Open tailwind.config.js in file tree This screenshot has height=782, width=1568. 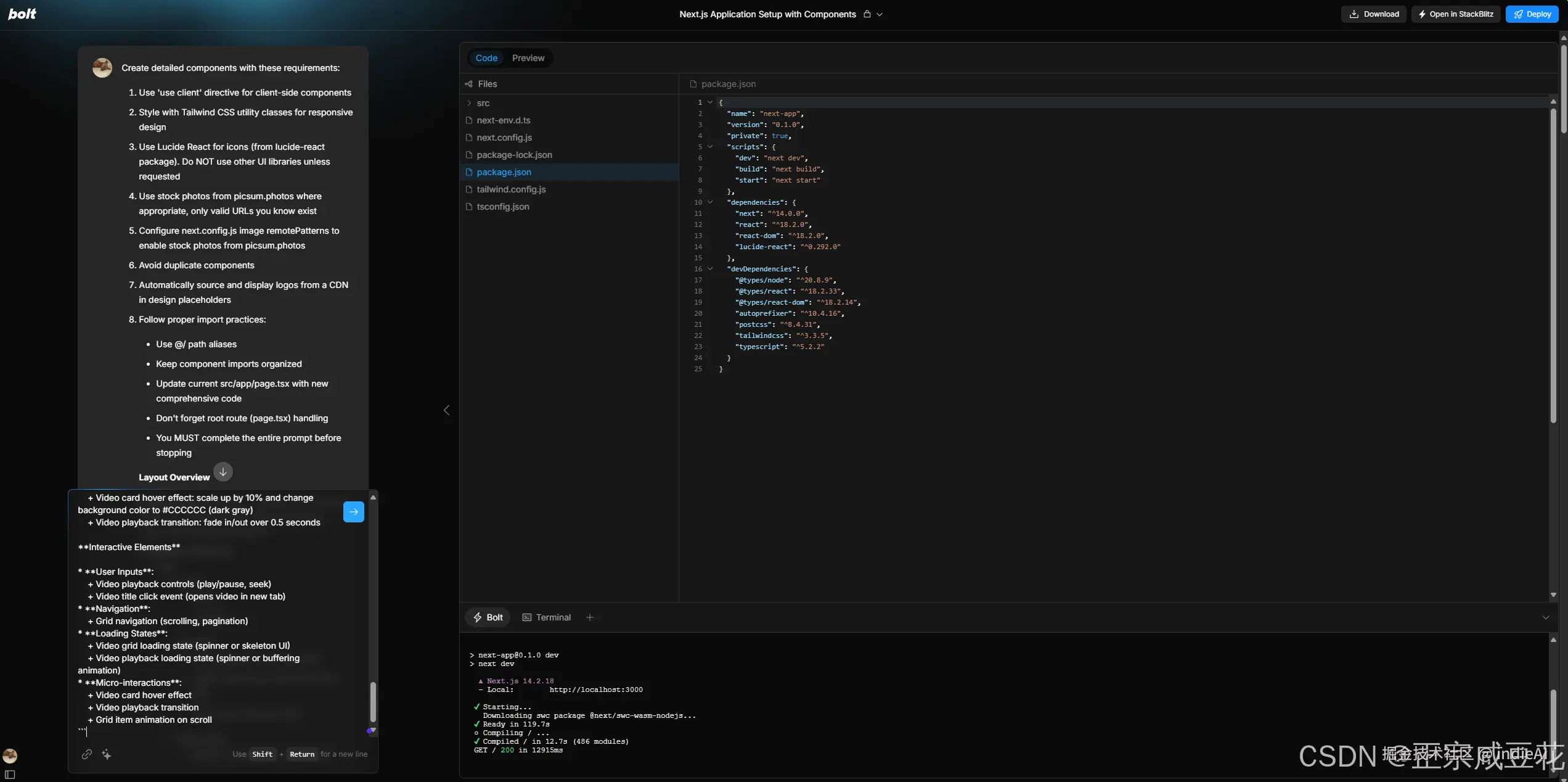(x=511, y=189)
